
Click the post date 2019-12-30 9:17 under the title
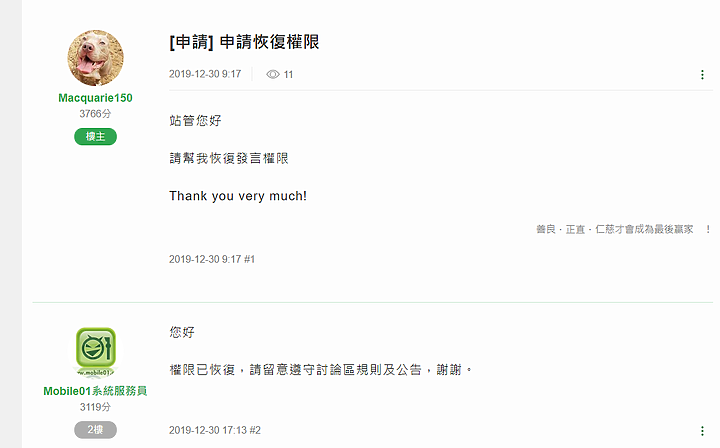205,74
